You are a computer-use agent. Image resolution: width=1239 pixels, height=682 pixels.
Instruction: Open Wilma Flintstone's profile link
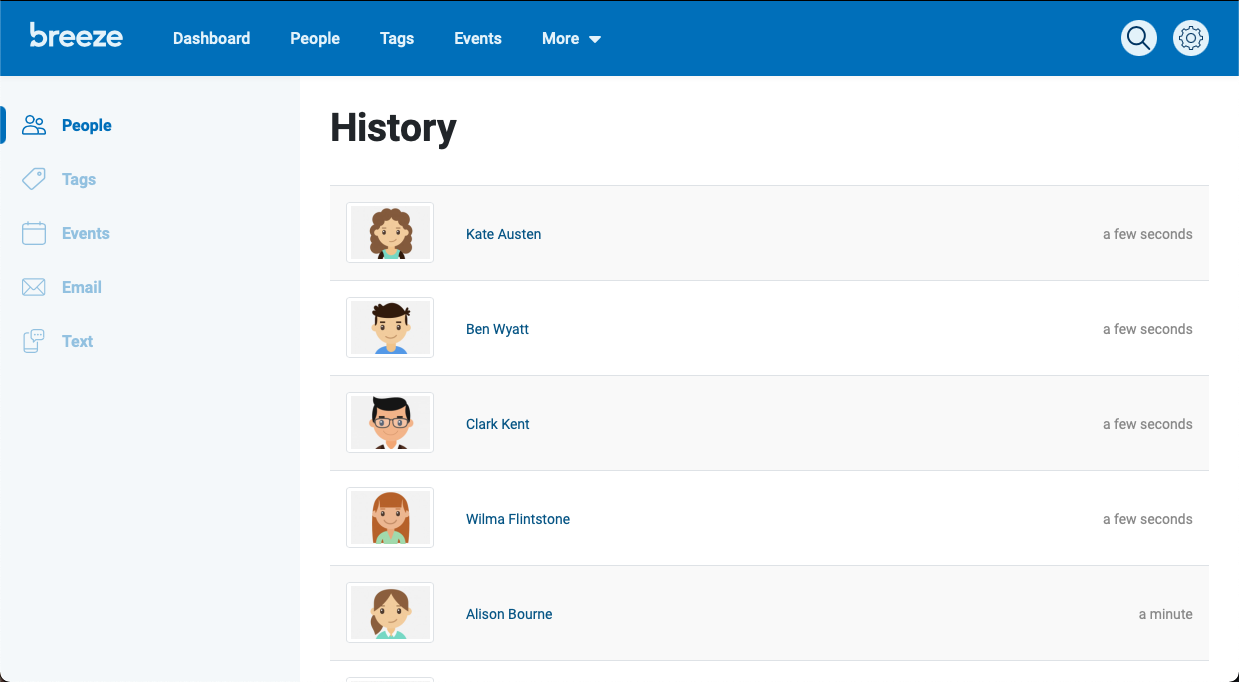coord(518,519)
